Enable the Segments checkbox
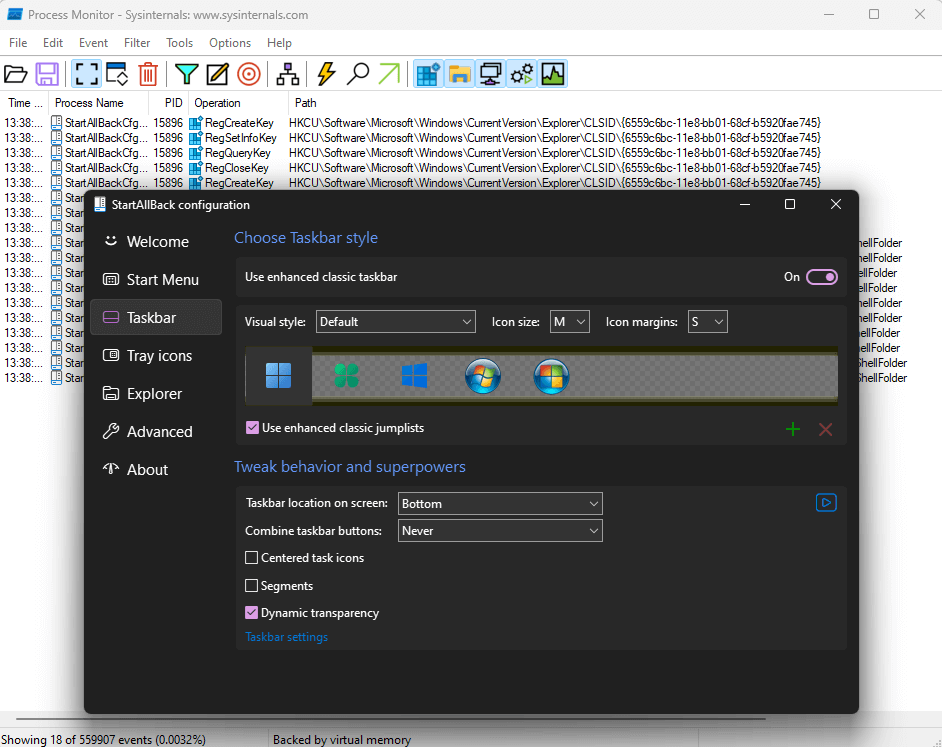Screen dimensions: 942x747 click(252, 585)
